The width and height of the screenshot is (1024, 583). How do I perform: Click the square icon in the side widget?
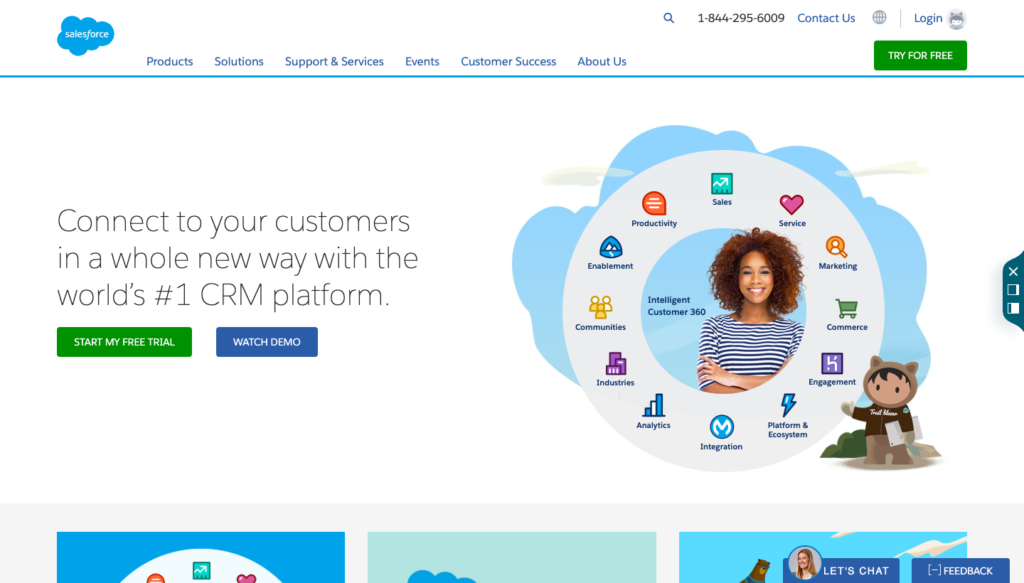(1013, 290)
